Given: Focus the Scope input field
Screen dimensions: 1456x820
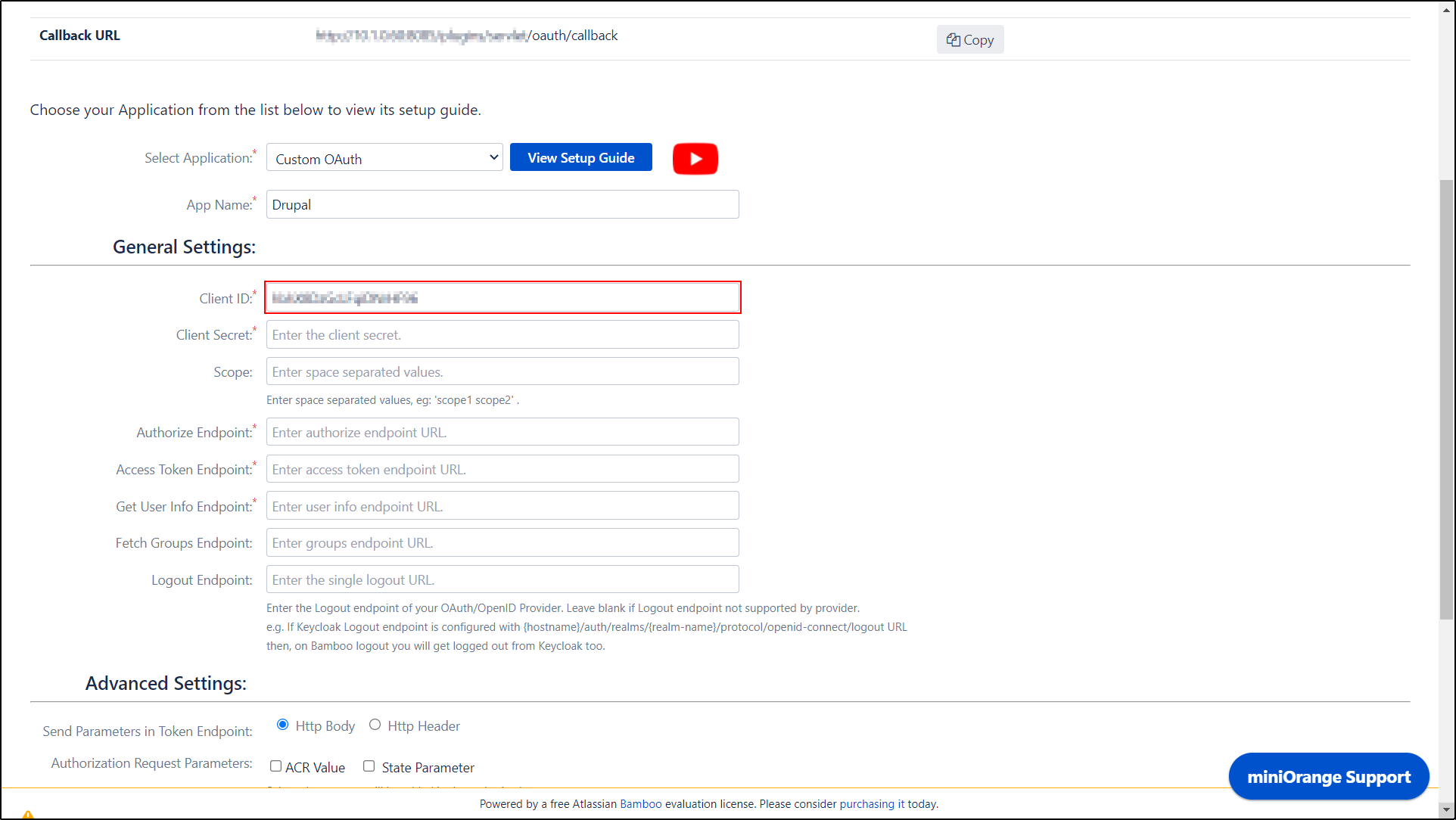Looking at the screenshot, I should click(x=502, y=371).
